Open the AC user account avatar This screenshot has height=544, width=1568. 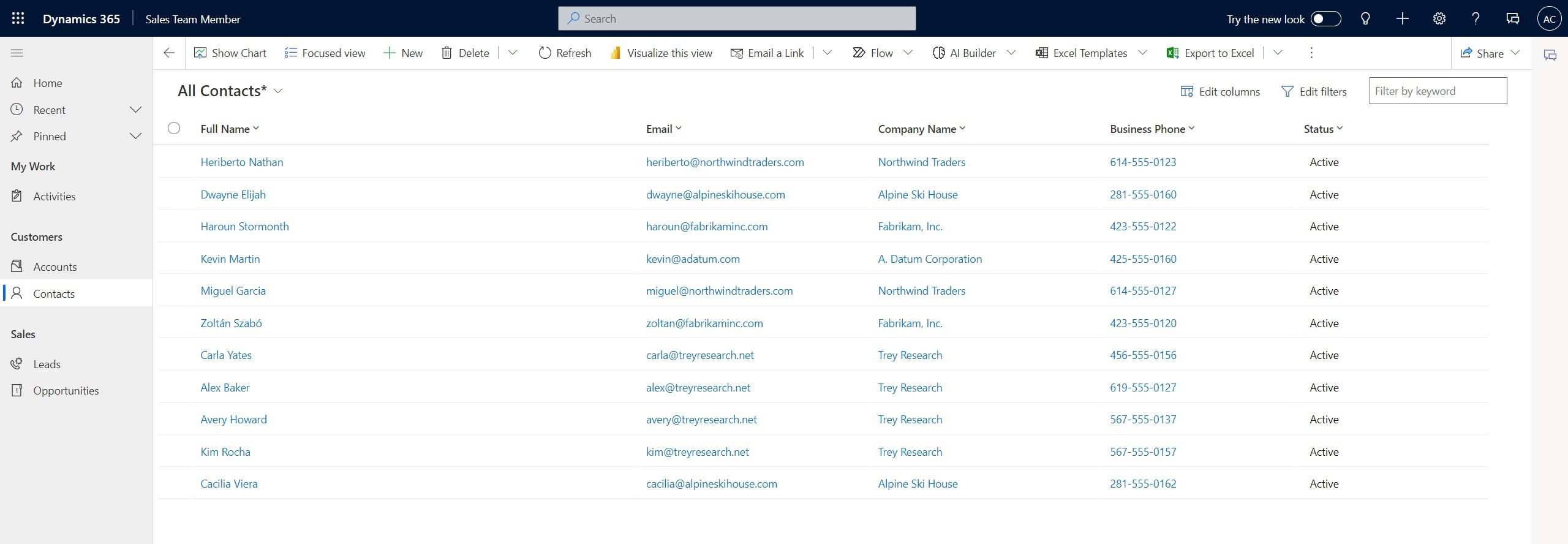(x=1549, y=18)
